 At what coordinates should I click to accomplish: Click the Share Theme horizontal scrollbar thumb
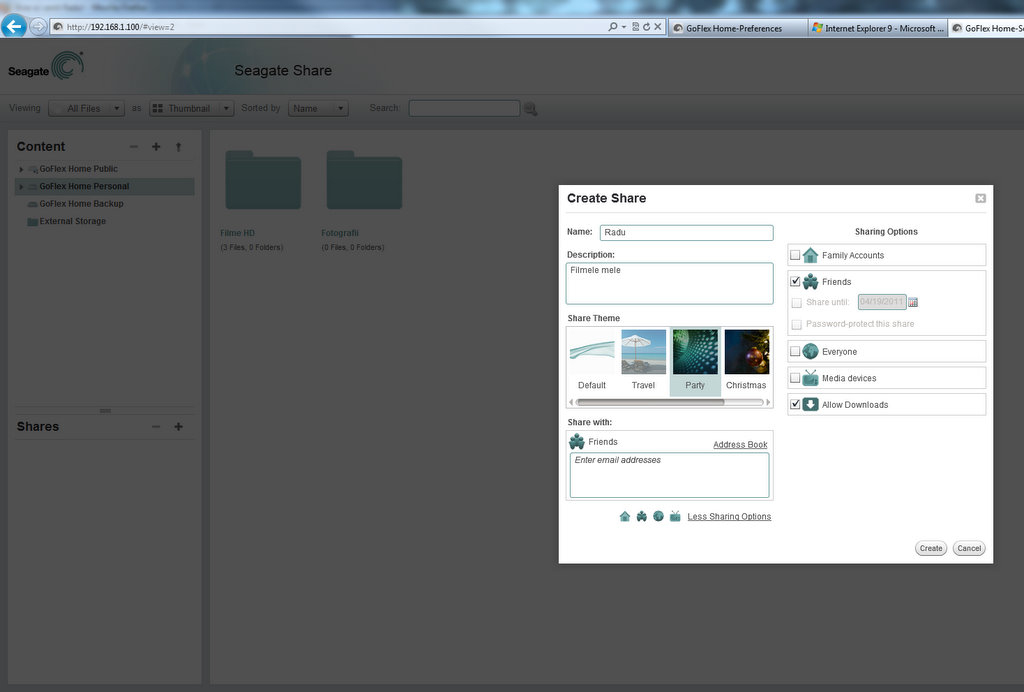650,402
